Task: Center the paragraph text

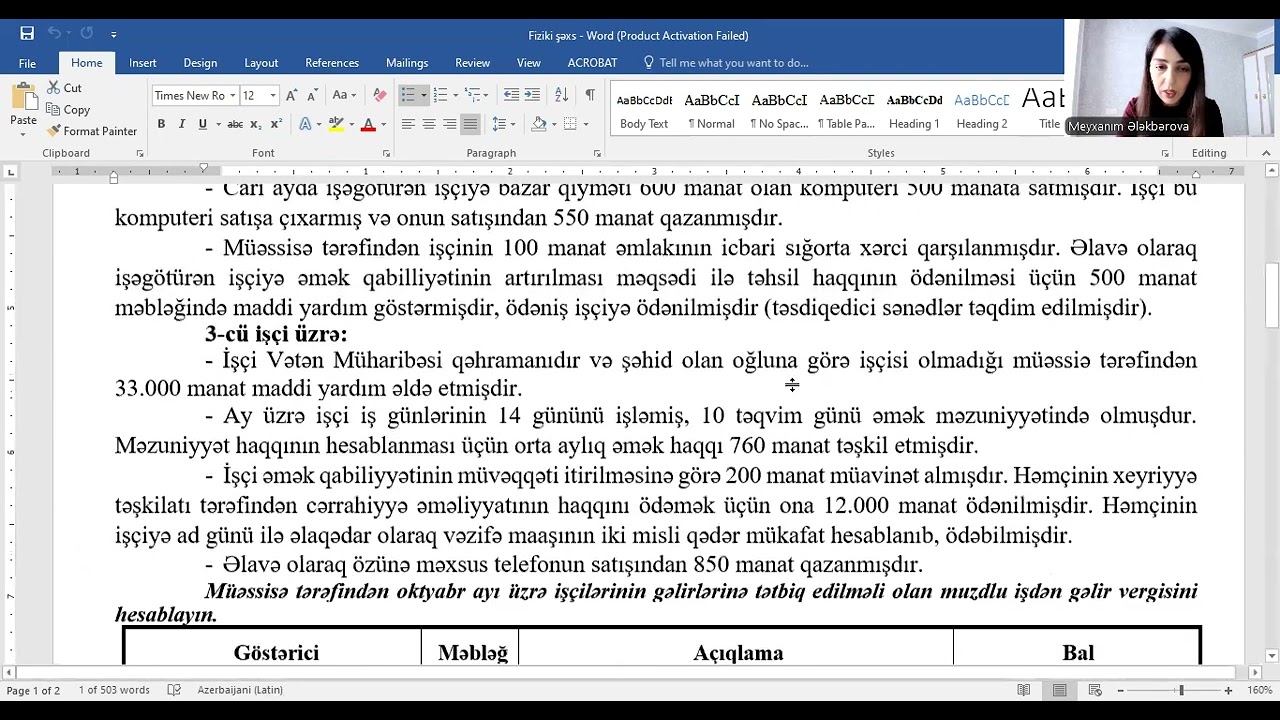Action: point(428,124)
